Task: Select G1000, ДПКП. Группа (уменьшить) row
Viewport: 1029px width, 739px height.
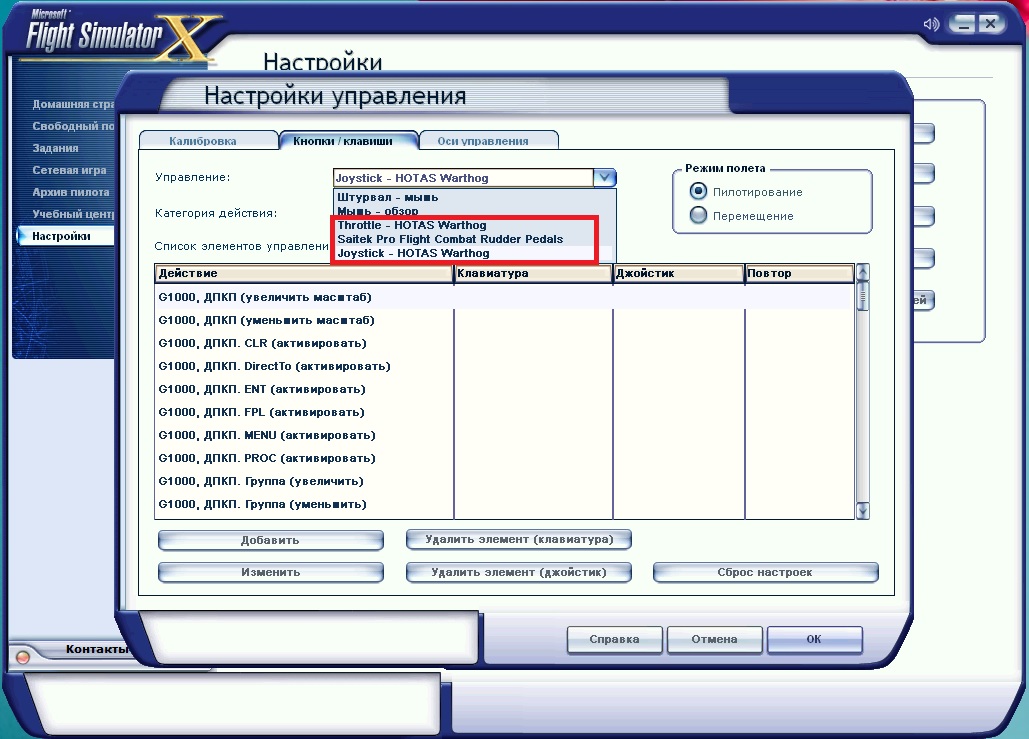Action: pos(504,504)
